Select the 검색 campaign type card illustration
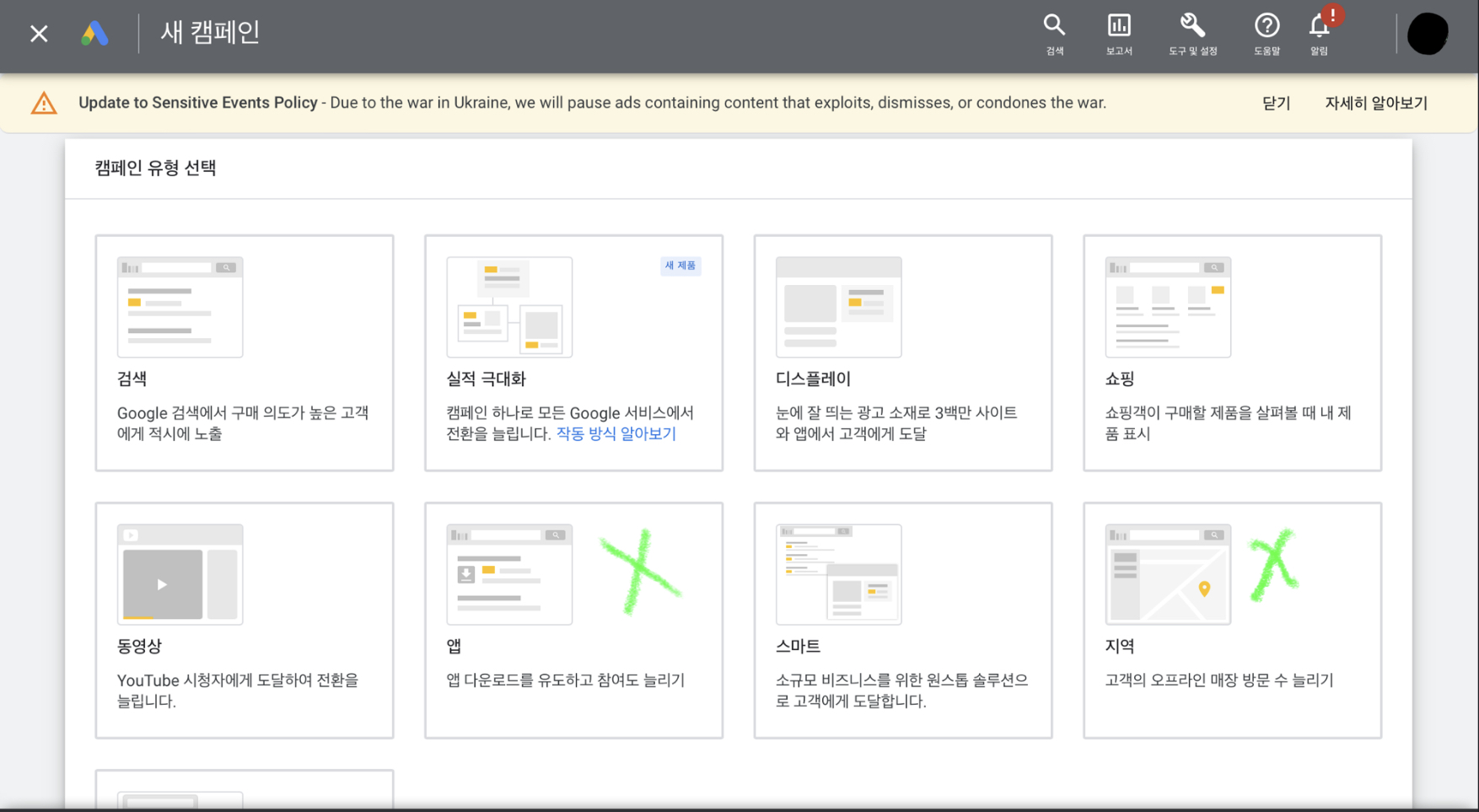 point(180,307)
